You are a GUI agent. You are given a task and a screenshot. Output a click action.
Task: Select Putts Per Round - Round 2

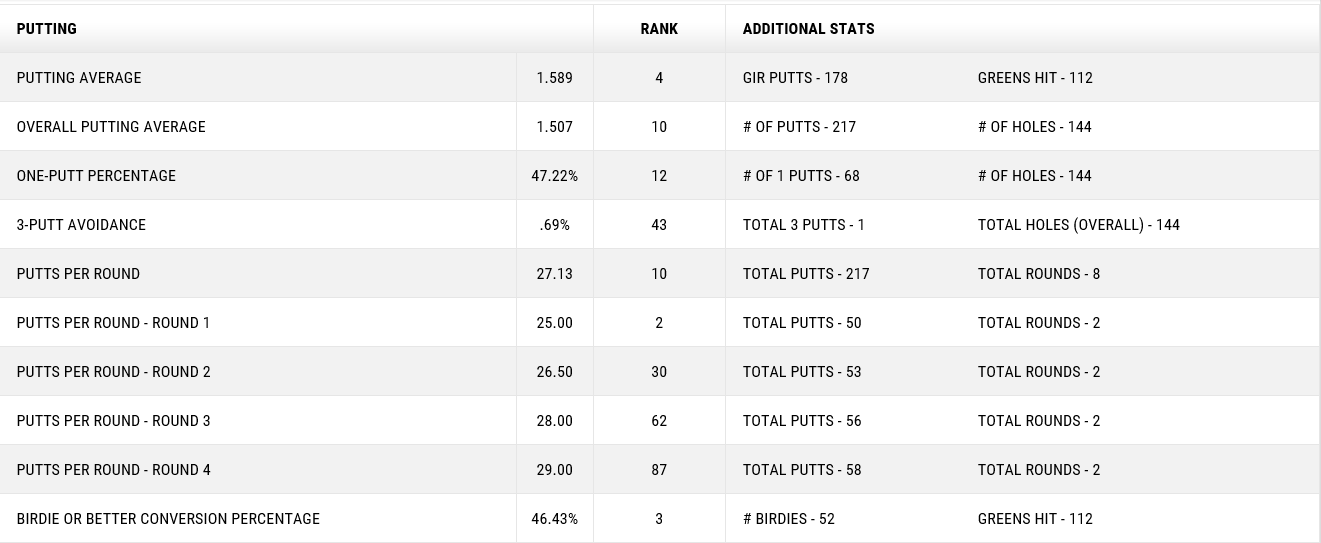pos(113,372)
